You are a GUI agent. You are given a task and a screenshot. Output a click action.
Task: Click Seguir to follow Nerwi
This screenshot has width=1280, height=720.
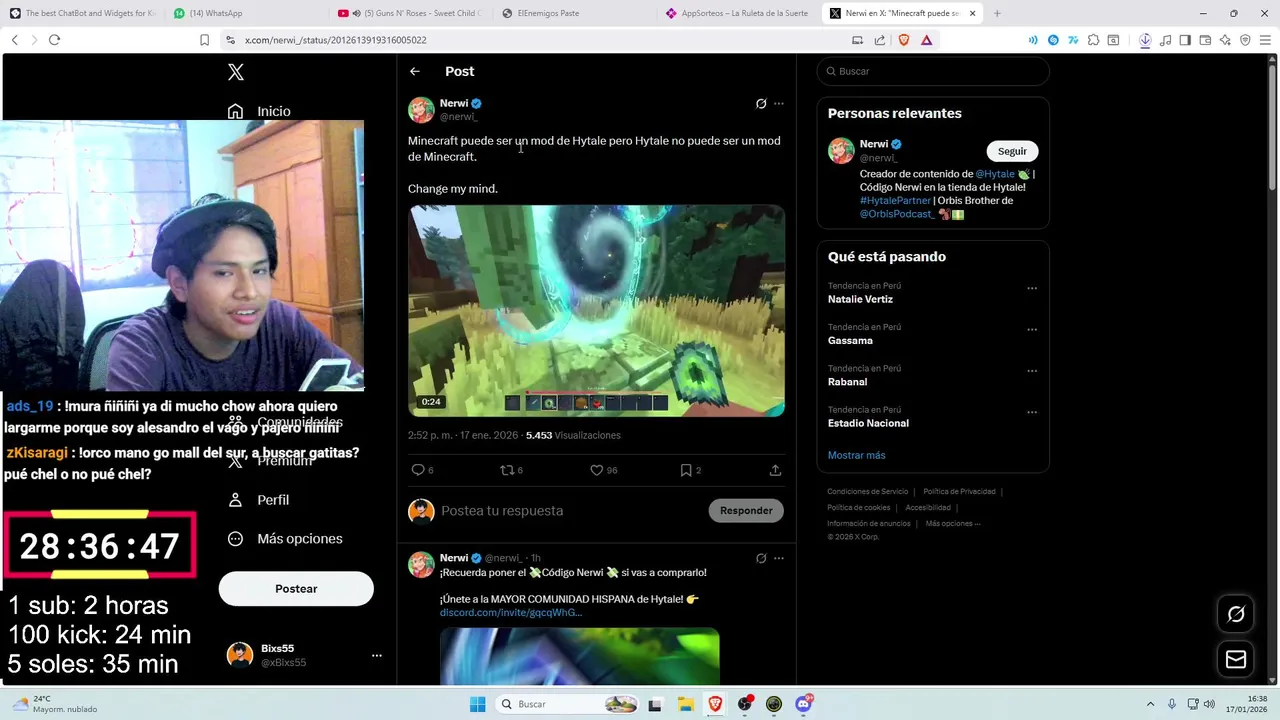pos(1012,151)
